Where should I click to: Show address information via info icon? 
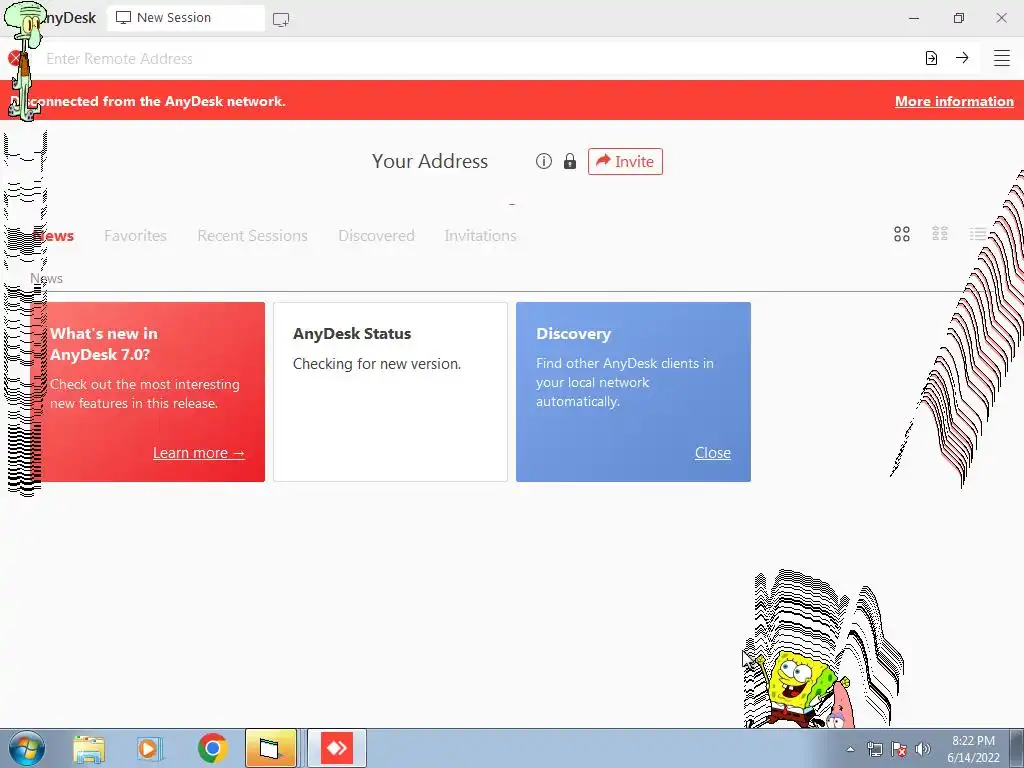pyautogui.click(x=544, y=161)
